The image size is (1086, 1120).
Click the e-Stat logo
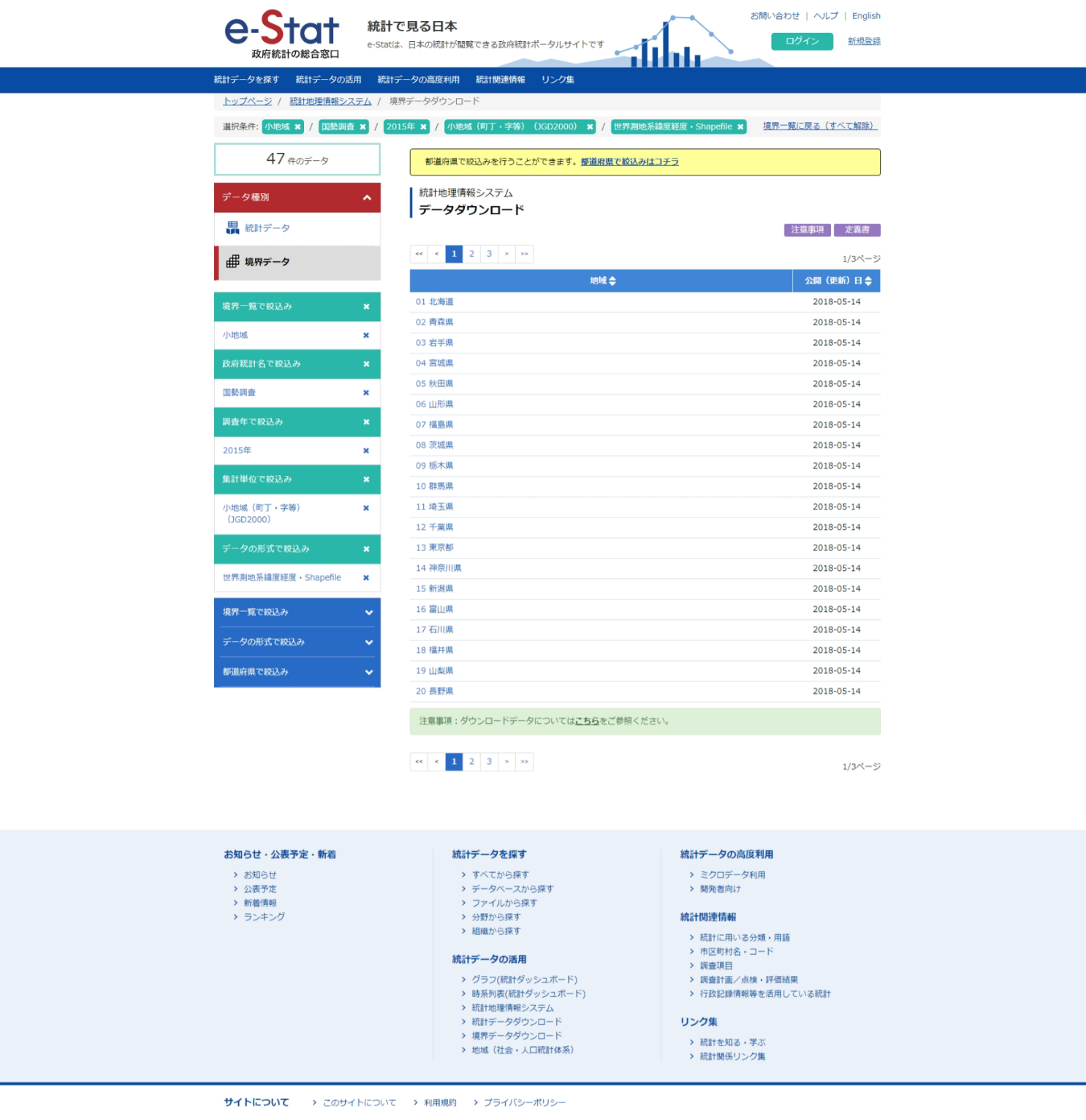(x=281, y=34)
